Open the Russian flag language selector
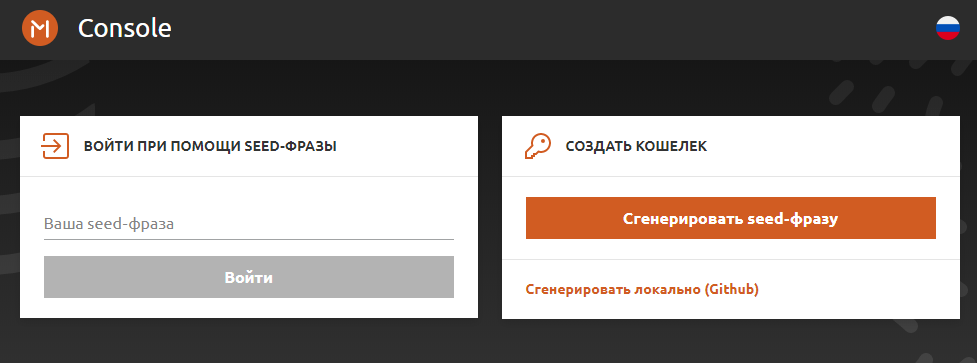Screen dimensions: 977x363 948,28
